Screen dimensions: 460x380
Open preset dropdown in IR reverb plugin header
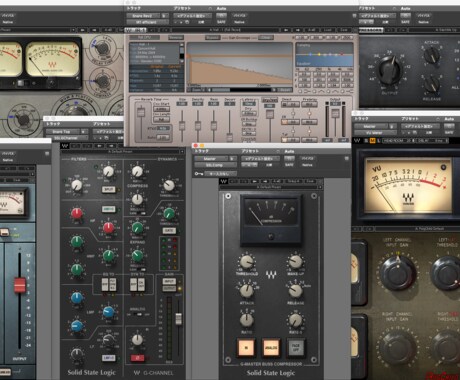pos(192,16)
